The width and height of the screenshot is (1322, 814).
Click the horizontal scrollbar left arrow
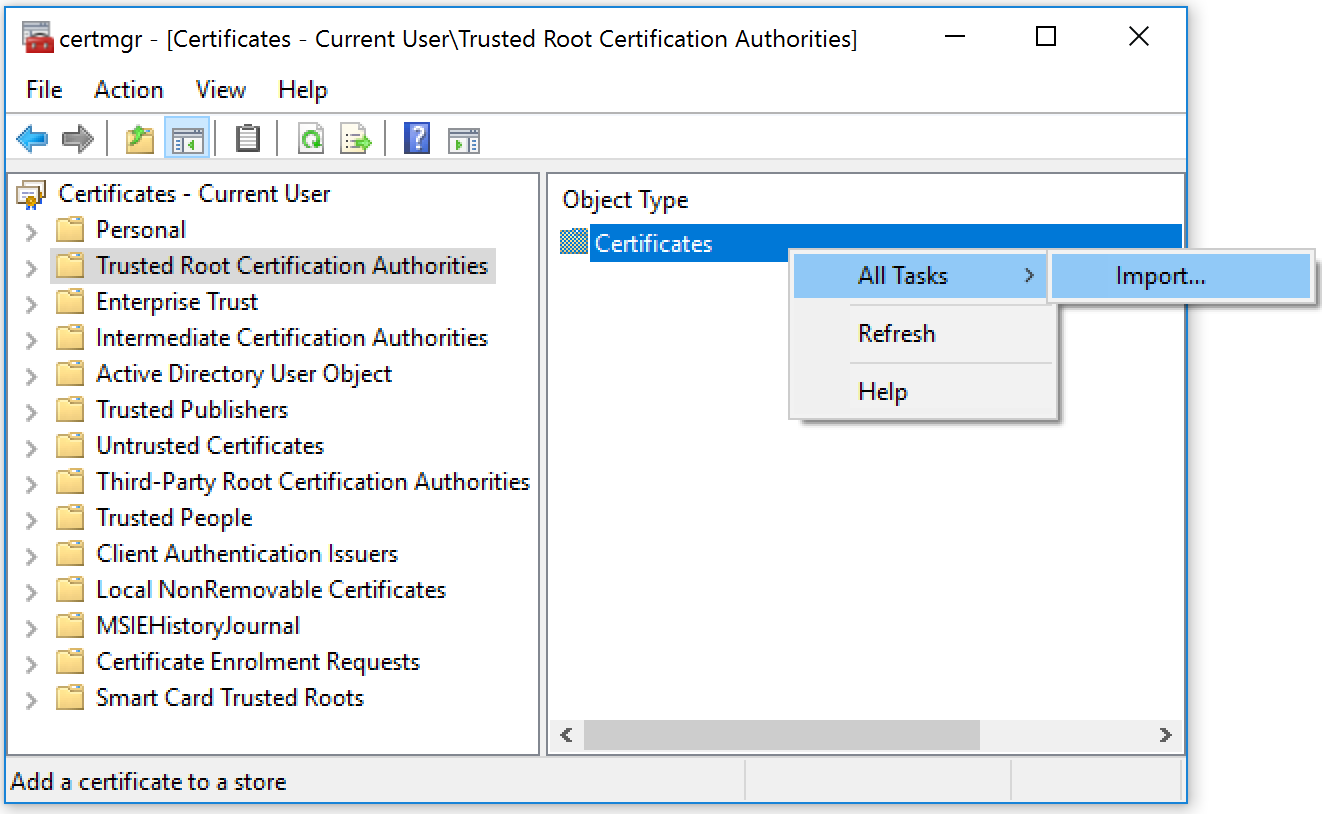(x=566, y=735)
